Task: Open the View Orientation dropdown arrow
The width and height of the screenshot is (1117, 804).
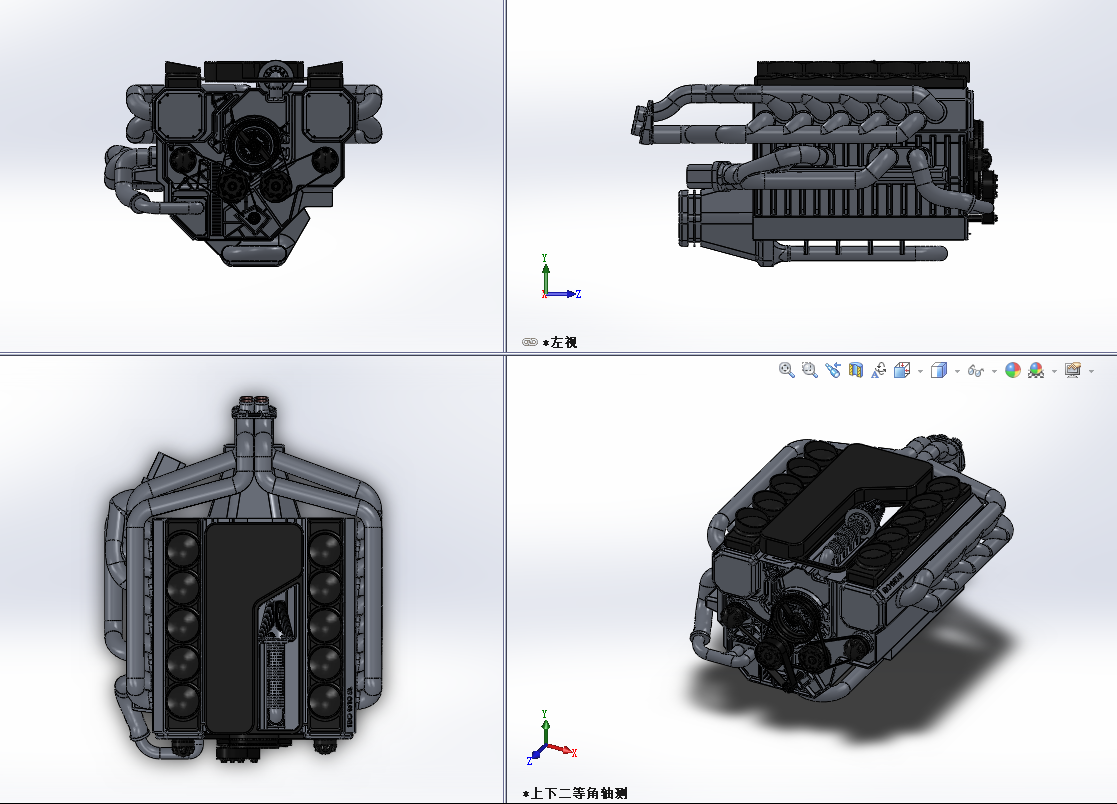Action: (x=920, y=371)
